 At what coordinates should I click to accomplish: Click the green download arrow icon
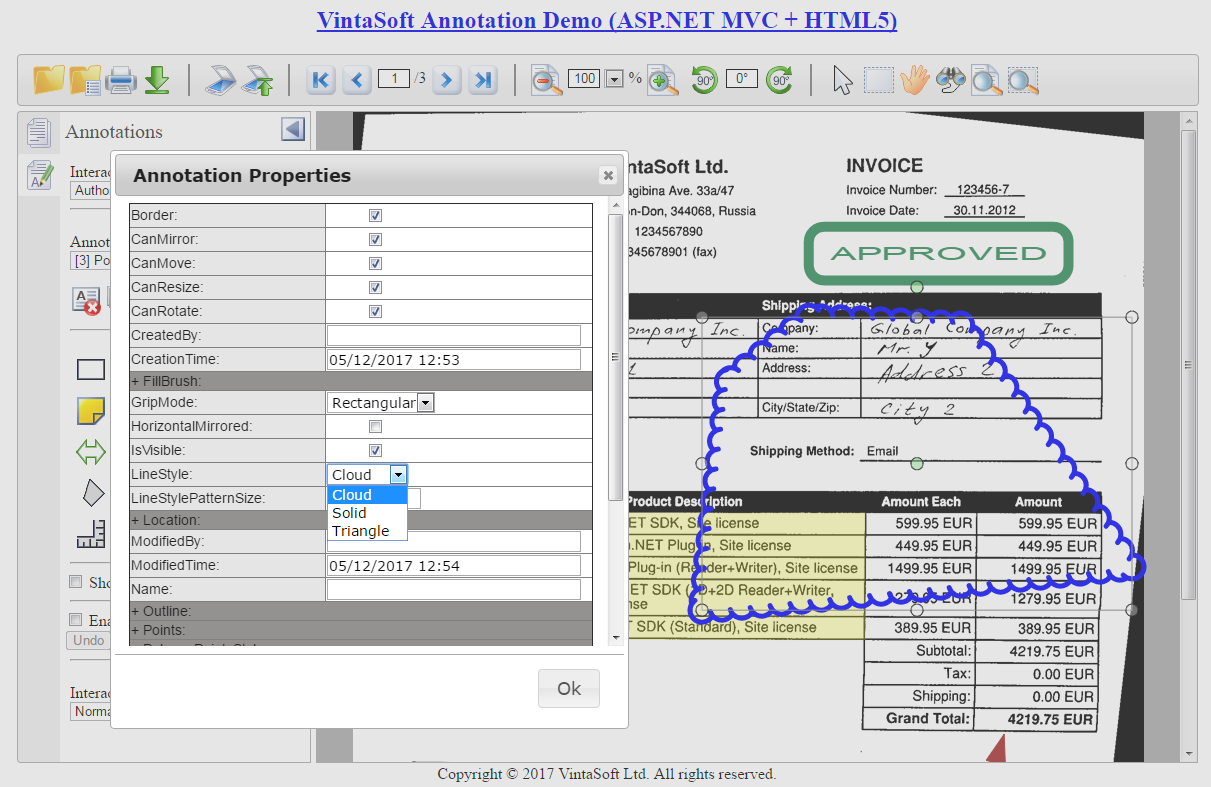click(x=157, y=80)
